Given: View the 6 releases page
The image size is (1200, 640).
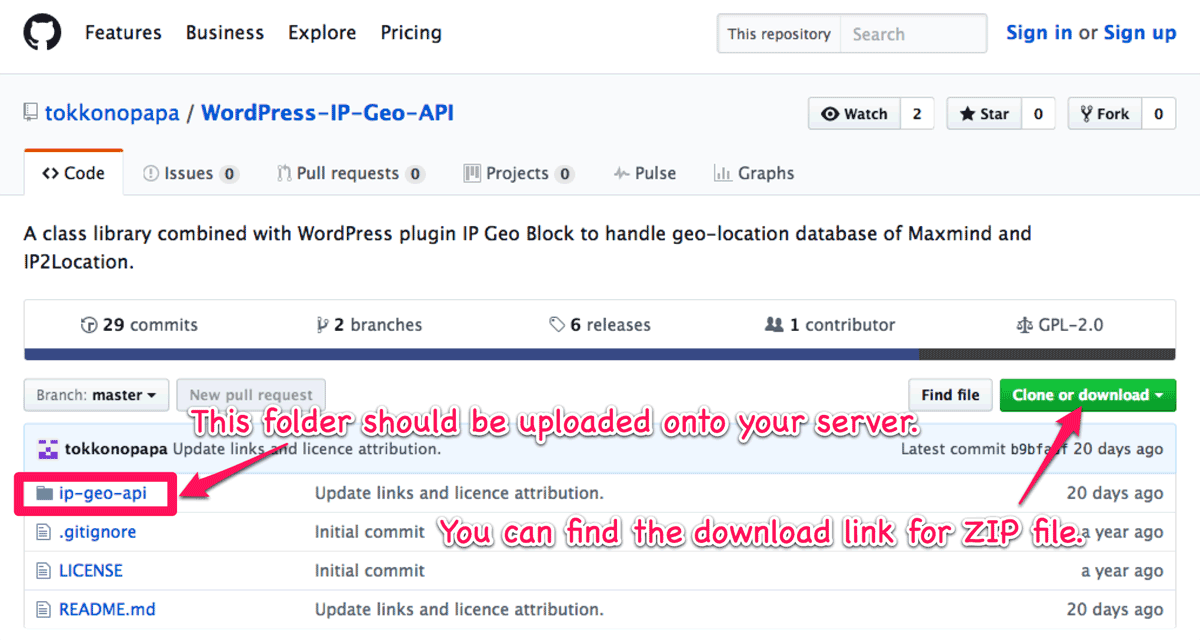Looking at the screenshot, I should click(600, 325).
